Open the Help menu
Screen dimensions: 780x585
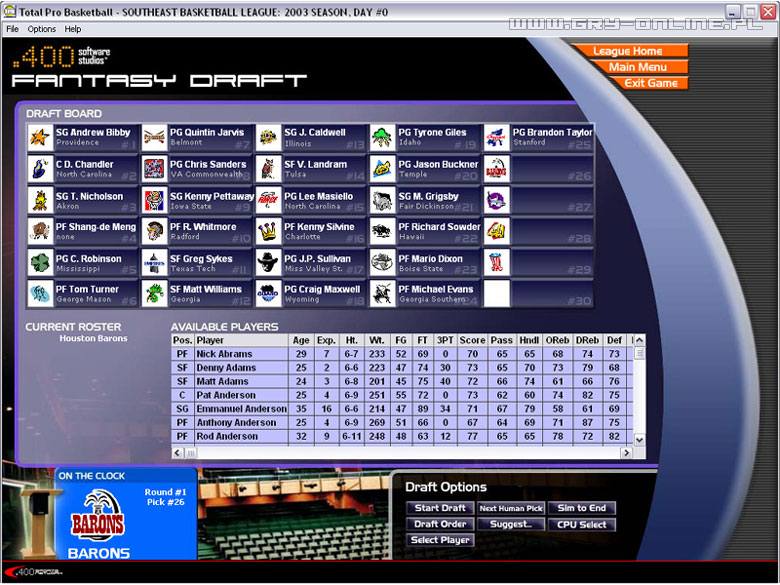click(73, 29)
